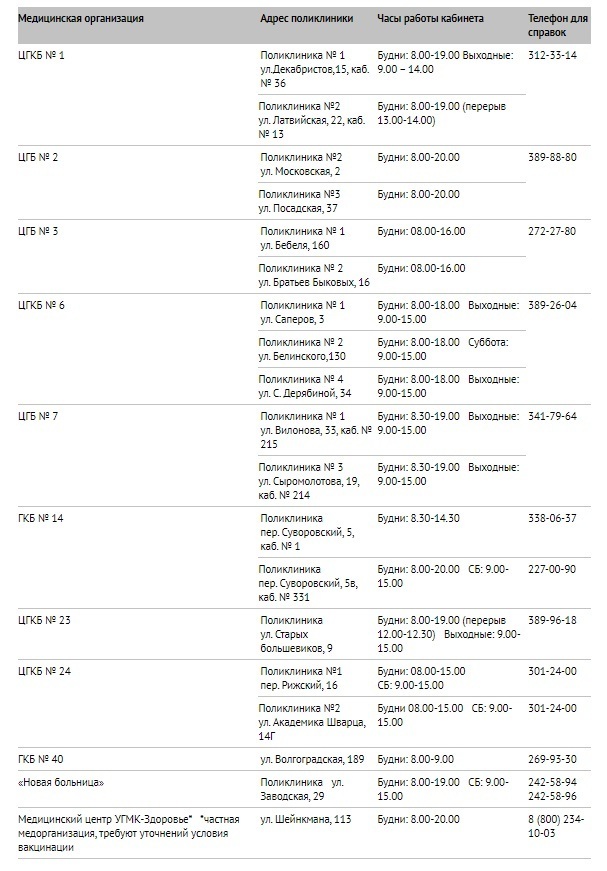This screenshot has height=871, width=607.
Task: Click phone number 341-79-64
Action: 553,416
